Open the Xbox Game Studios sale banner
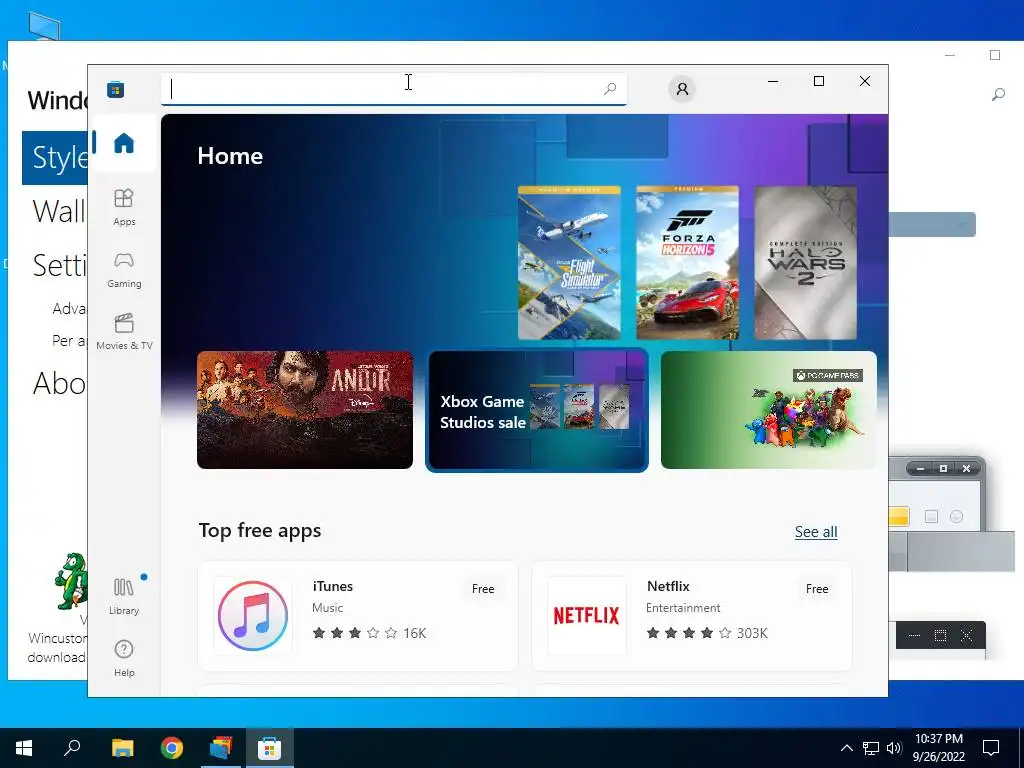The image size is (1024, 768). click(537, 410)
